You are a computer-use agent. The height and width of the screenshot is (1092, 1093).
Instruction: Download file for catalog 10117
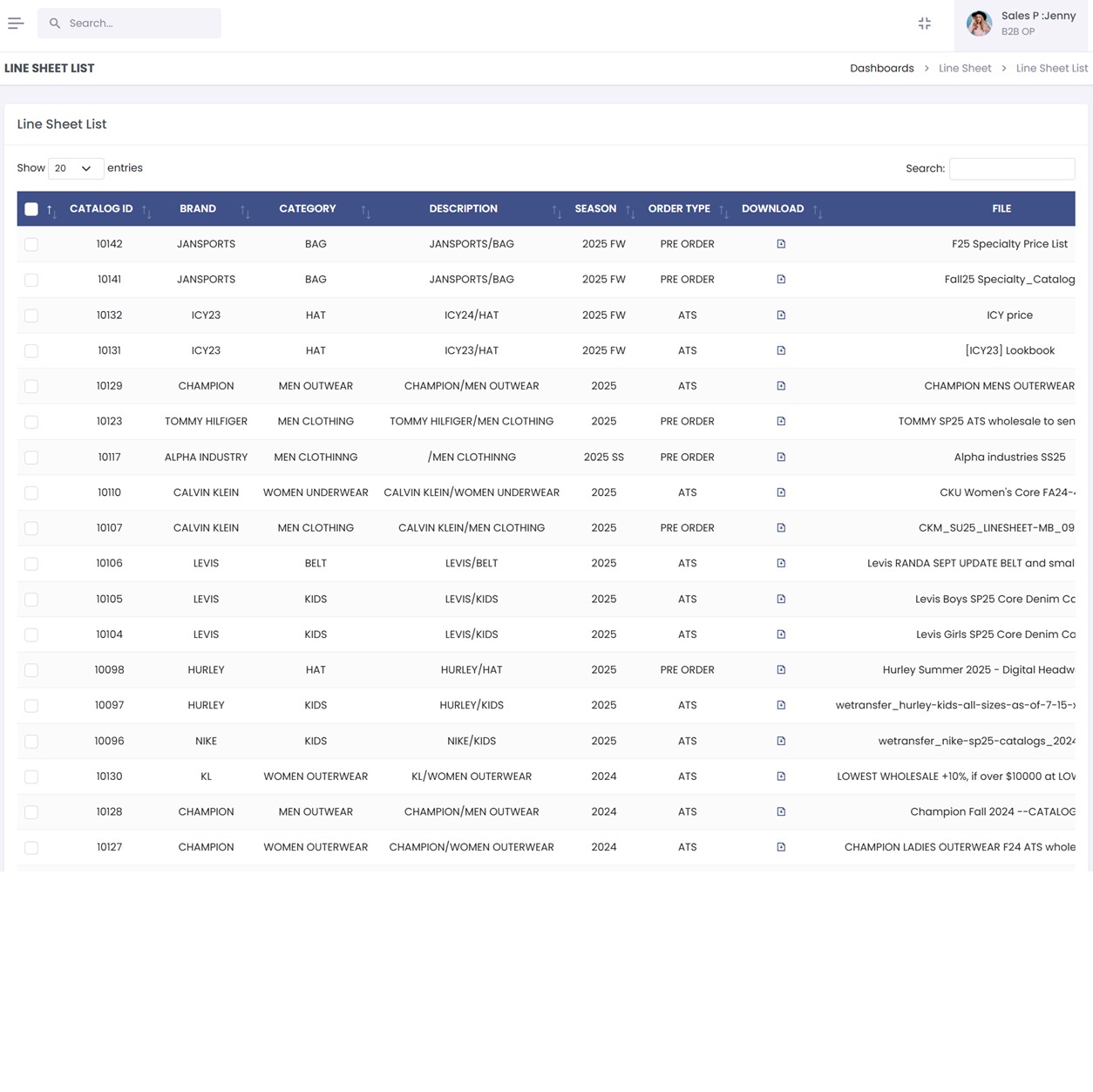point(781,457)
